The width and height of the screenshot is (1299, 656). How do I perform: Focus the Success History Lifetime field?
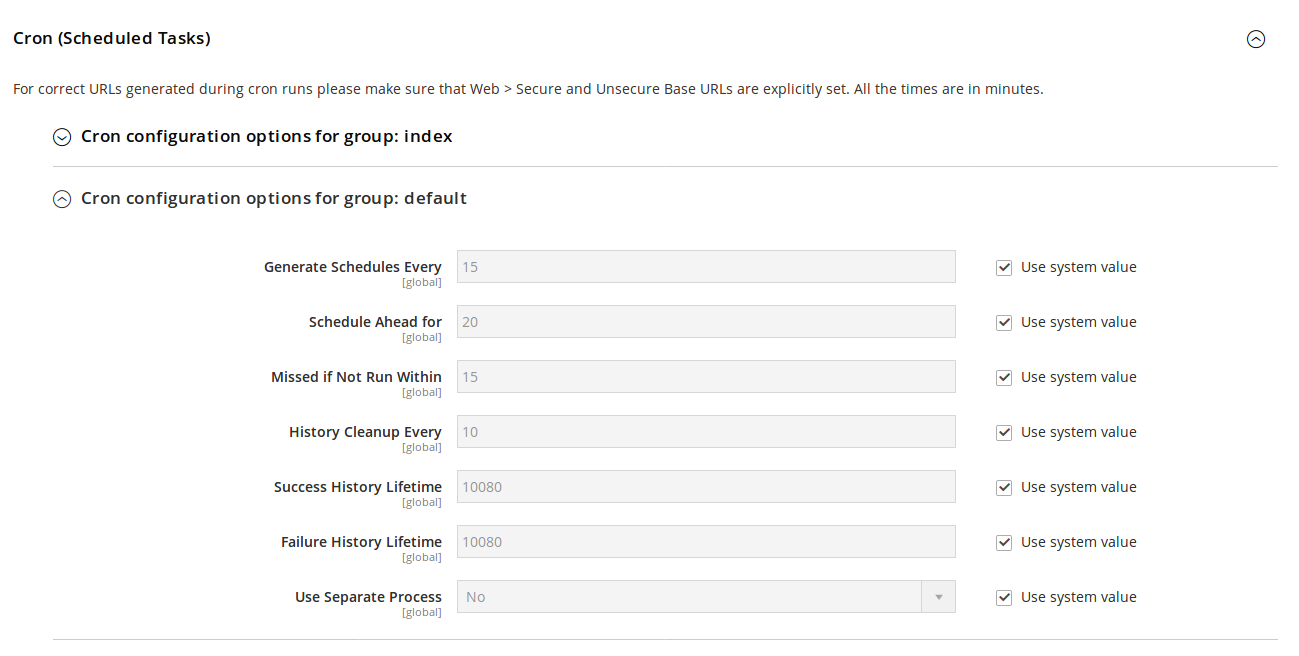click(706, 487)
